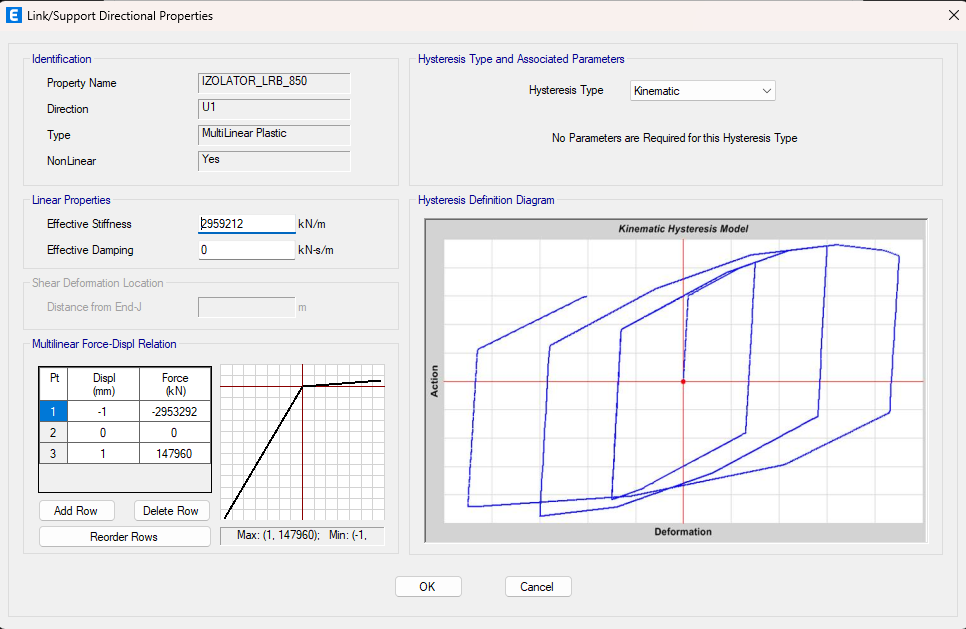Screen dimensions: 966x629
Task: Click the 'No Parameters are Required' message
Action: click(675, 138)
